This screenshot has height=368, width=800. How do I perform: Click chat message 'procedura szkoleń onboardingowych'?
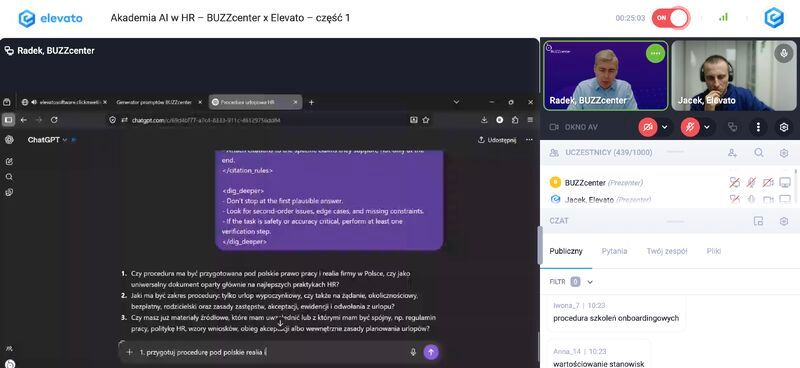(616, 318)
